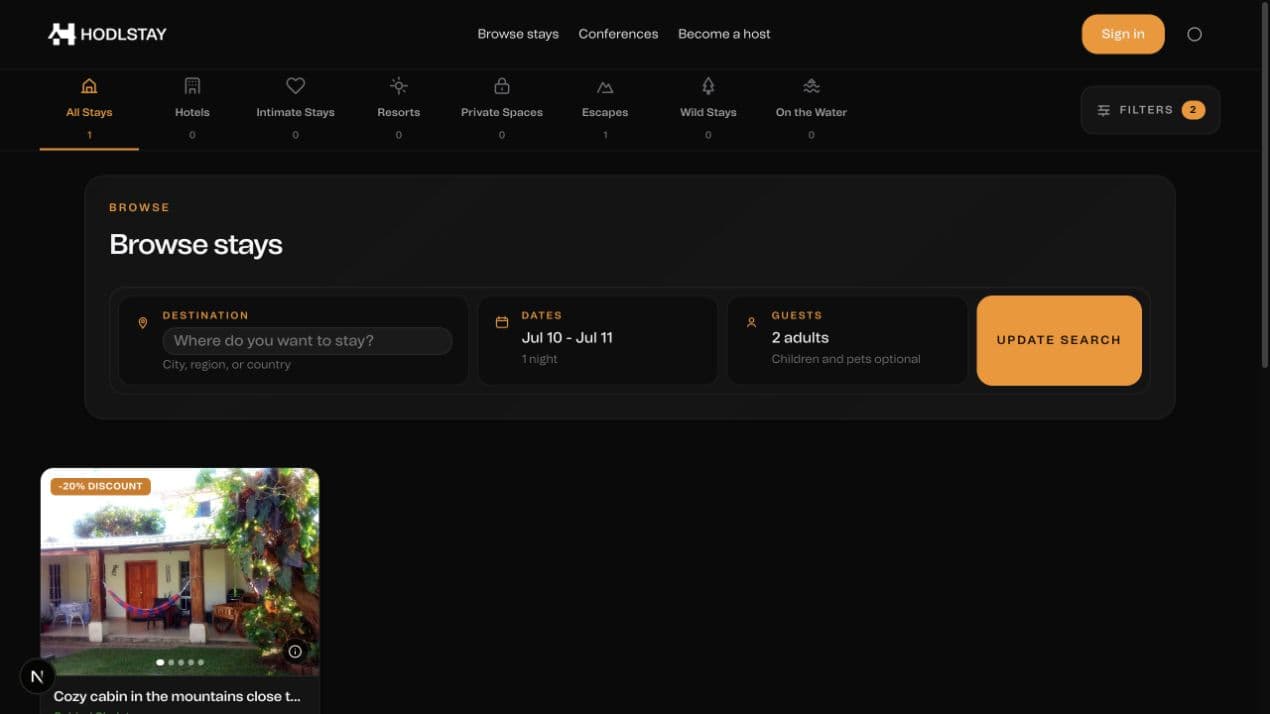Screen dimensions: 1270x714
Task: Click the location pin icon by Destination
Action: tap(143, 323)
